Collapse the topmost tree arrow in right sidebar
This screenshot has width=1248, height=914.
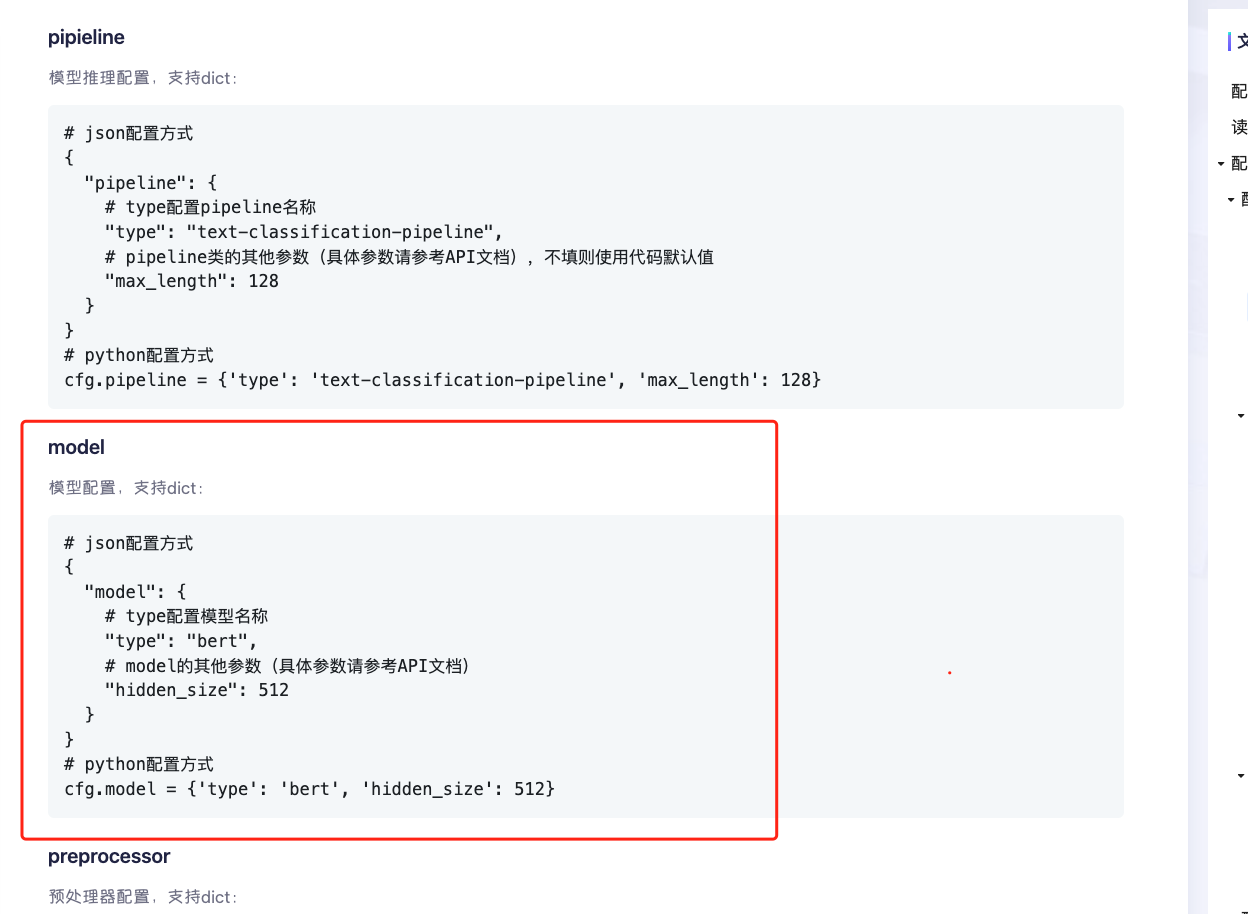pos(1221,164)
